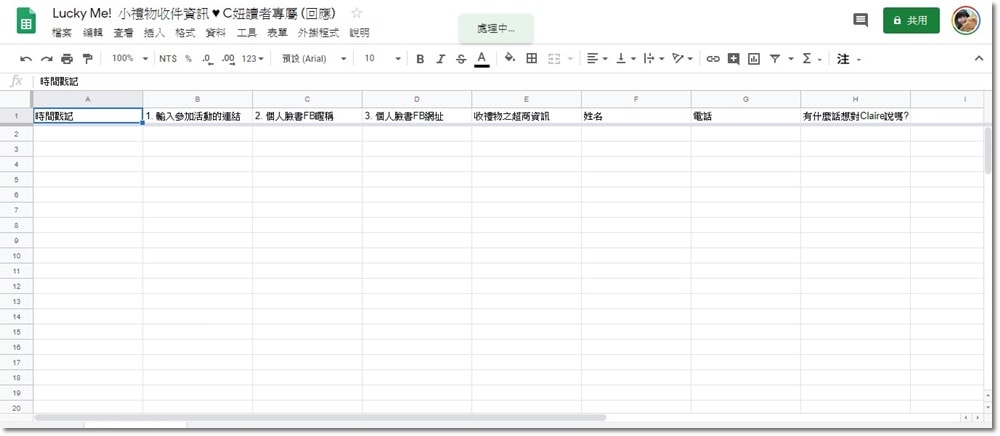Open the fill color picker
Viewport: 1000px width, 436px height.
click(x=509, y=59)
